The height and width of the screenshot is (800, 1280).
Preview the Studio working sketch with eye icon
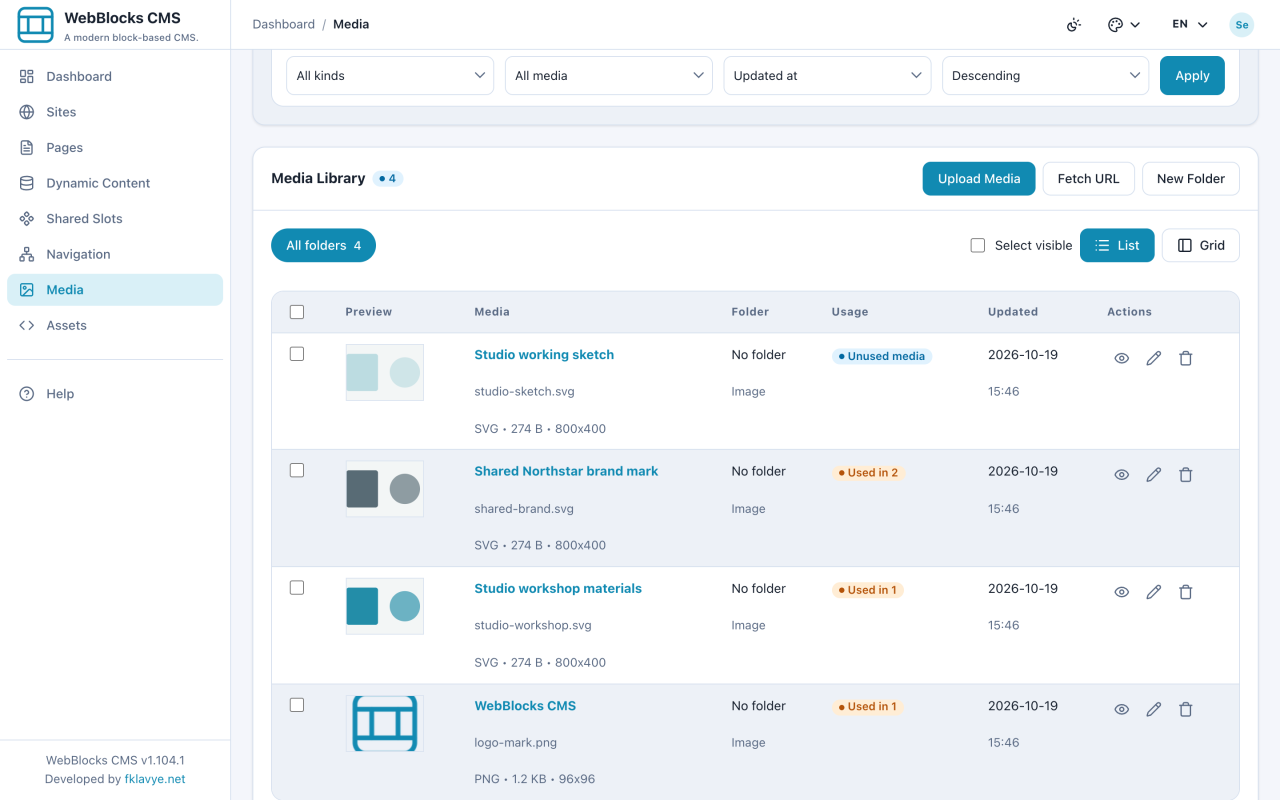click(x=1122, y=358)
